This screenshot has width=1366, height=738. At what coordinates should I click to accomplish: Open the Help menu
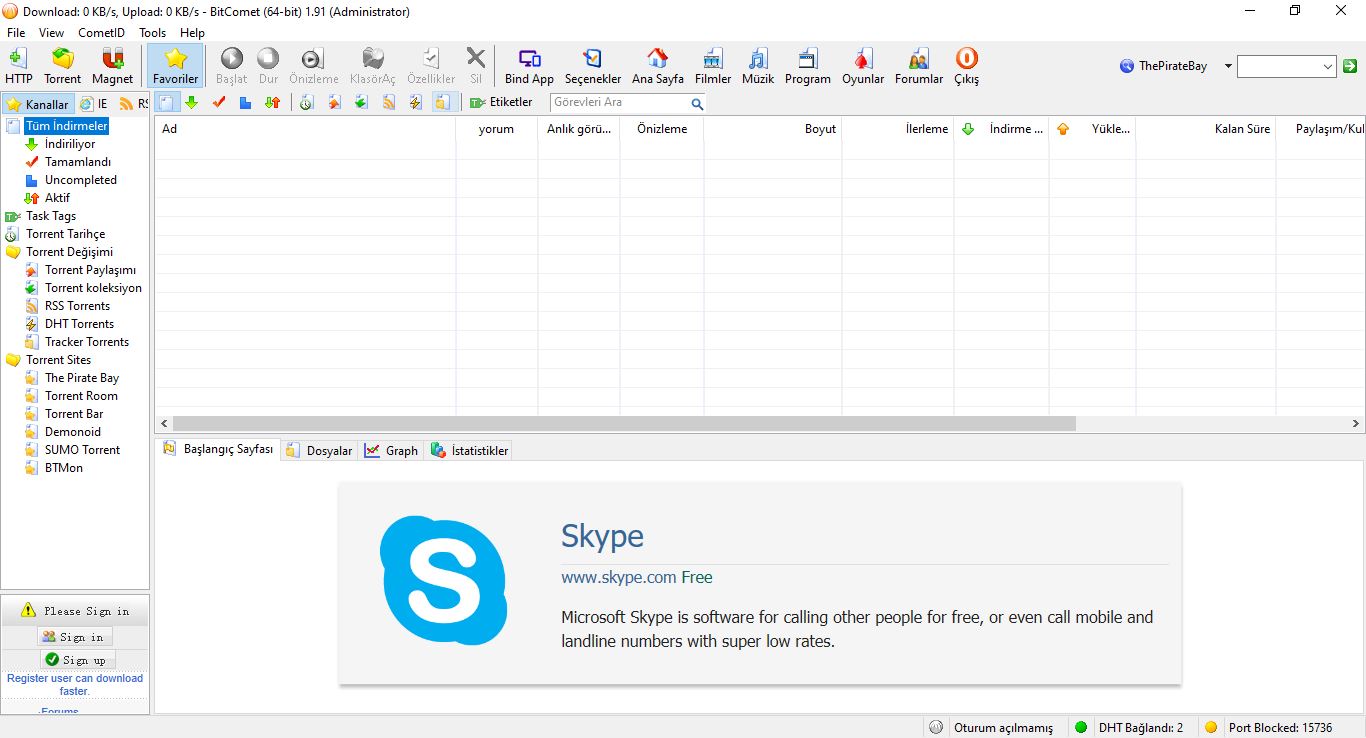[192, 33]
